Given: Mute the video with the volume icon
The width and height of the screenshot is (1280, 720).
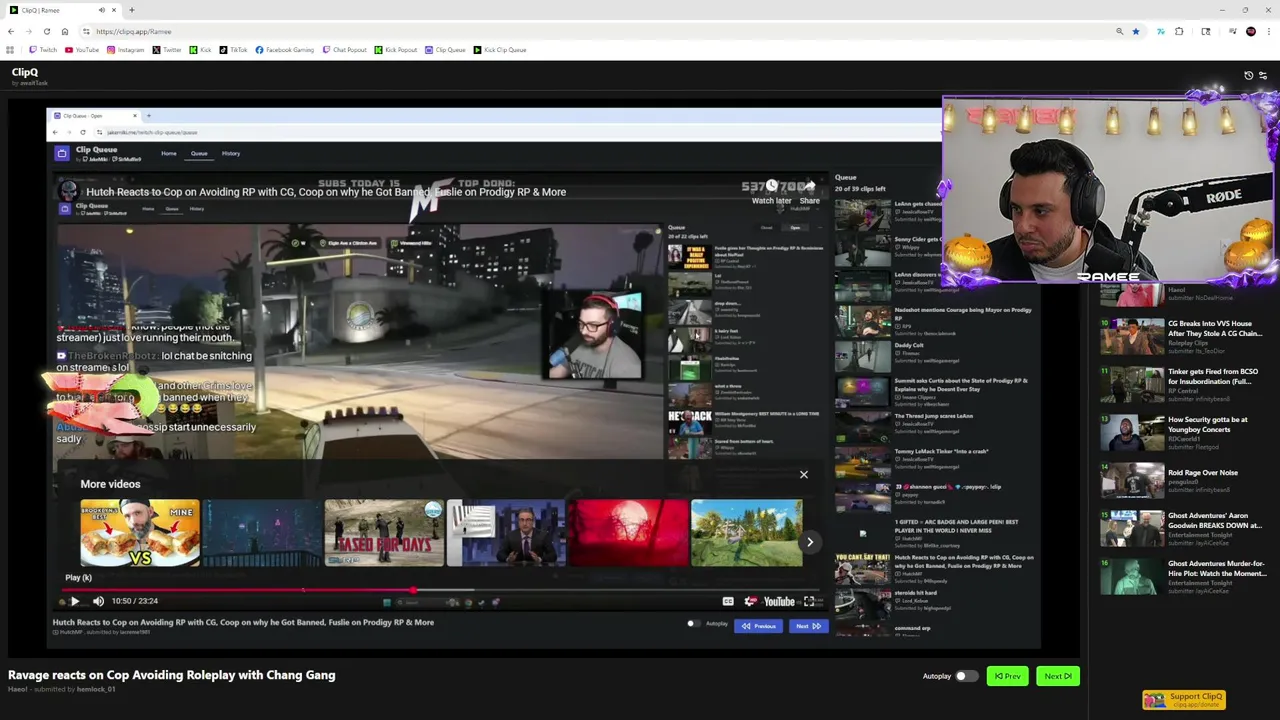Looking at the screenshot, I should coord(98,601).
